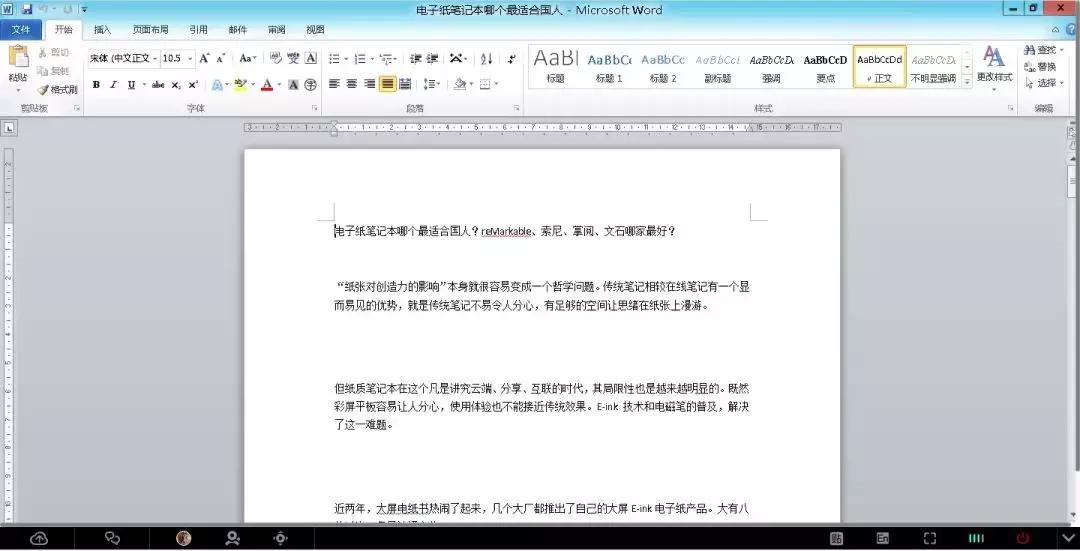1080x551 pixels.
Task: Open the highlight color dropdown arrow
Action: (x=252, y=85)
